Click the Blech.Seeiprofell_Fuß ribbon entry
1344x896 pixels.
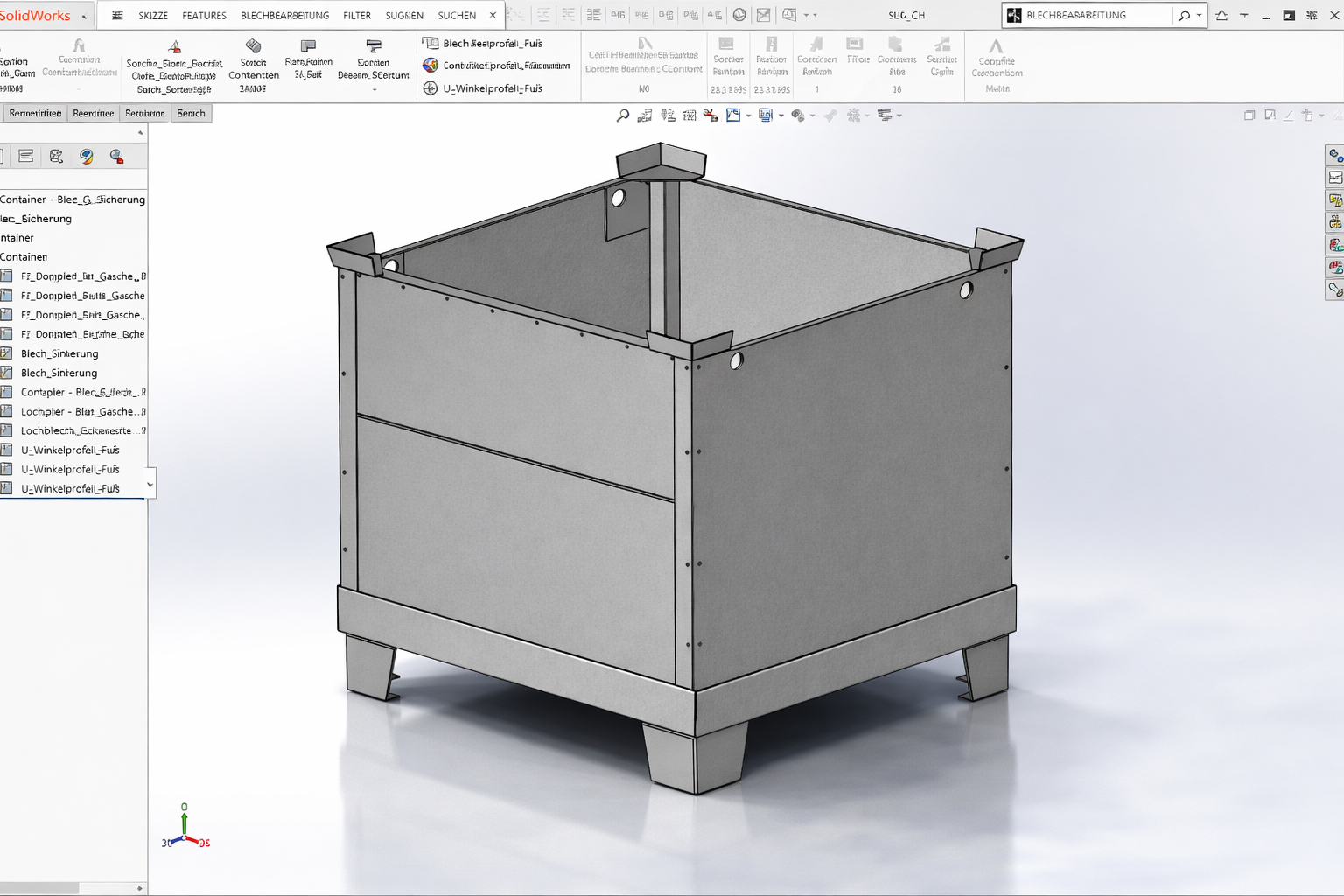(483, 43)
